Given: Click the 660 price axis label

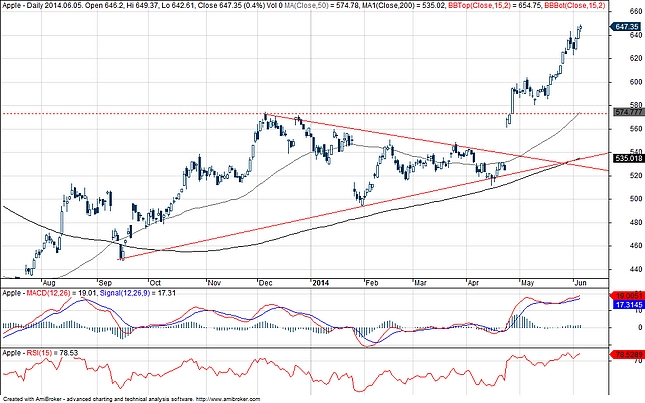Looking at the screenshot, I should click(x=636, y=12).
